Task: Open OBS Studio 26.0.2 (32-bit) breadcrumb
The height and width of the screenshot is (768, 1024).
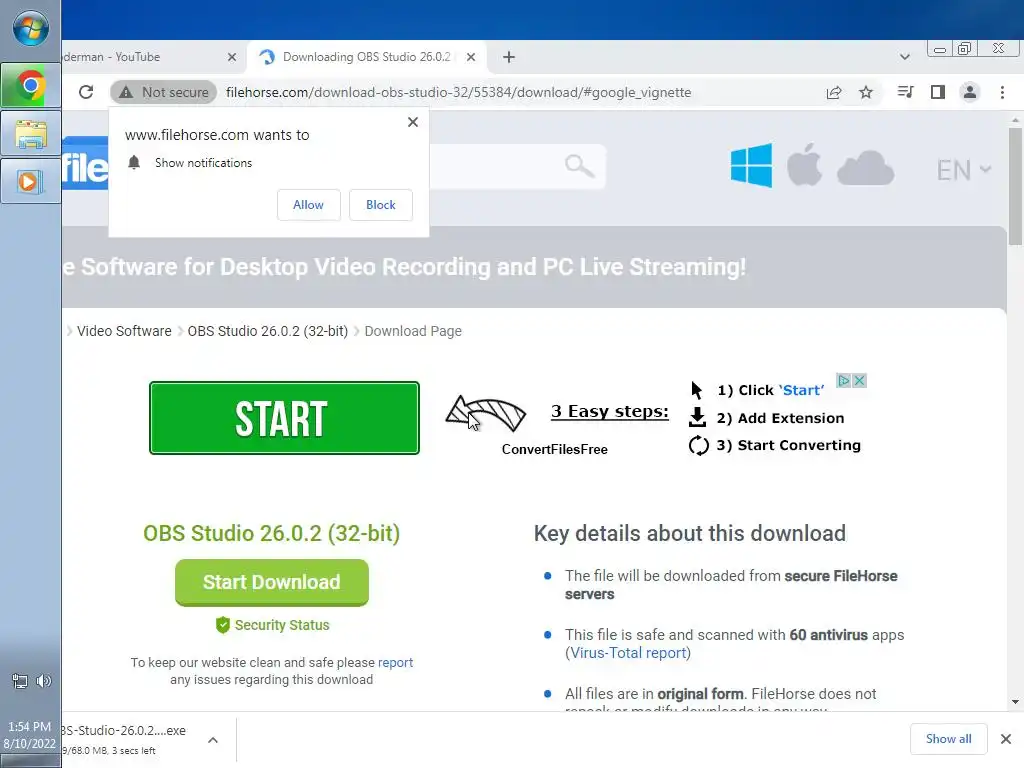Action: pos(268,331)
